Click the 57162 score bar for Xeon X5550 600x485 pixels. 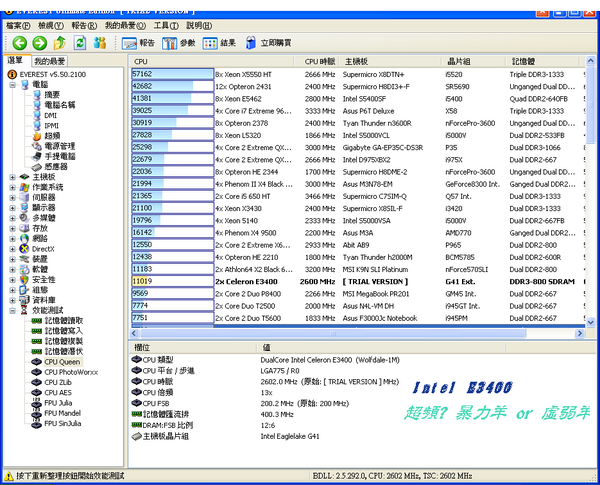coord(173,74)
